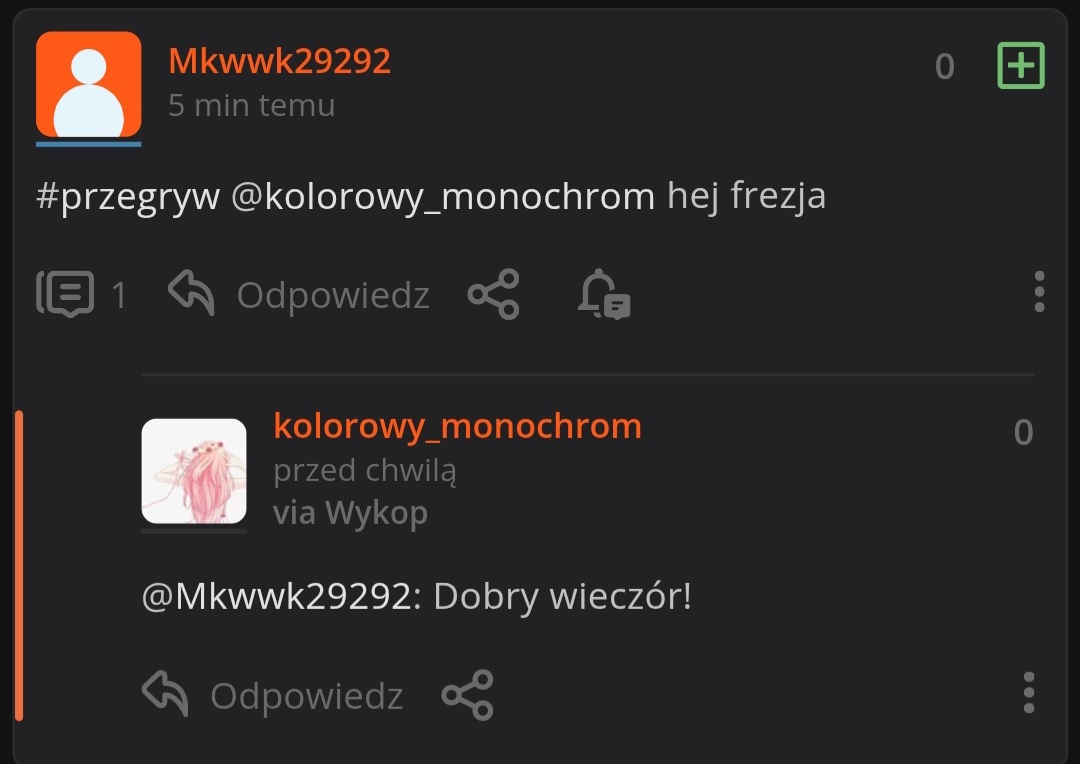Click Odpowiedz text under main post
This screenshot has height=764, width=1080.
333,296
